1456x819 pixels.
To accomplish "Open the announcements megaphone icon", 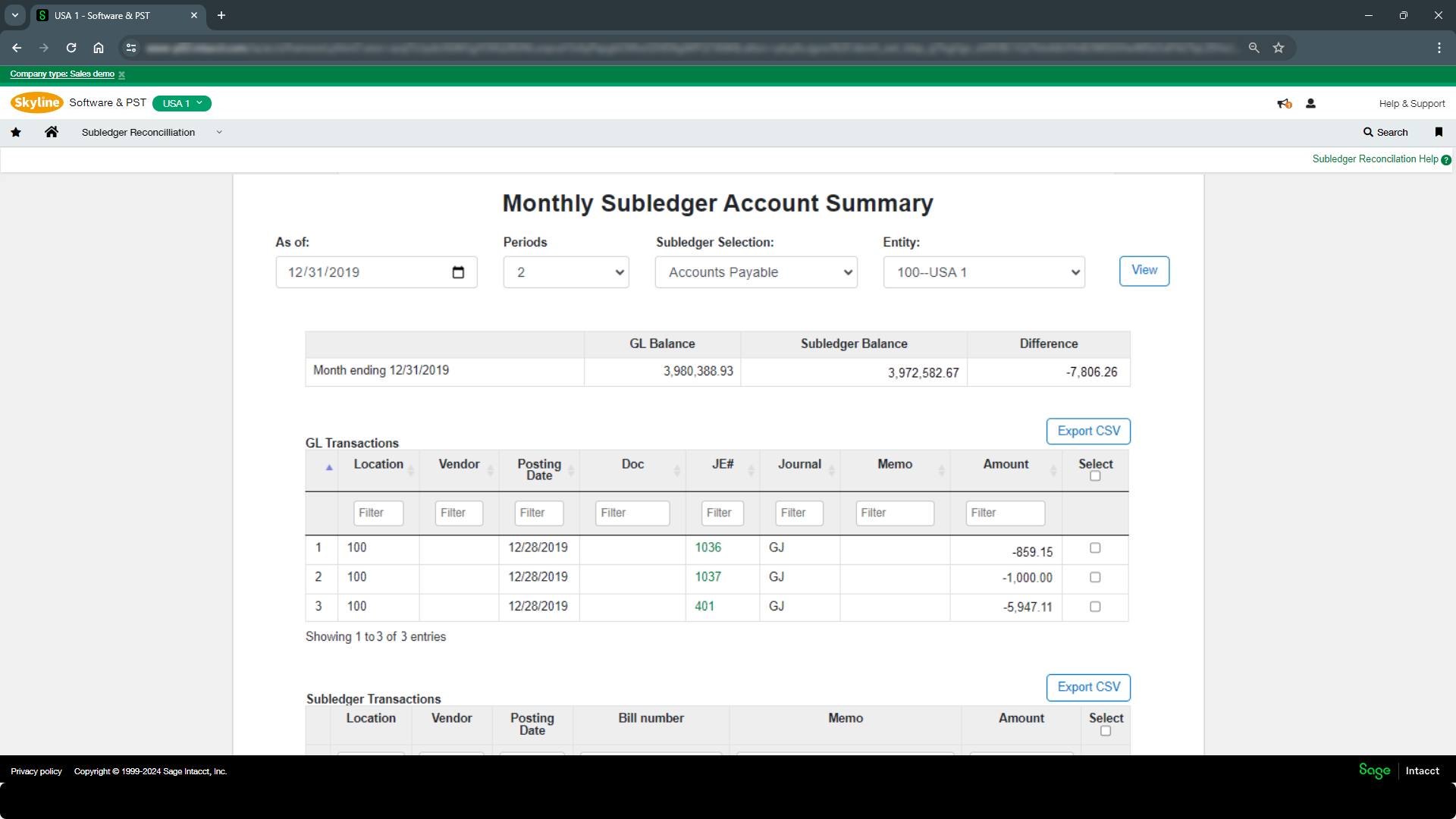I will pos(1284,104).
